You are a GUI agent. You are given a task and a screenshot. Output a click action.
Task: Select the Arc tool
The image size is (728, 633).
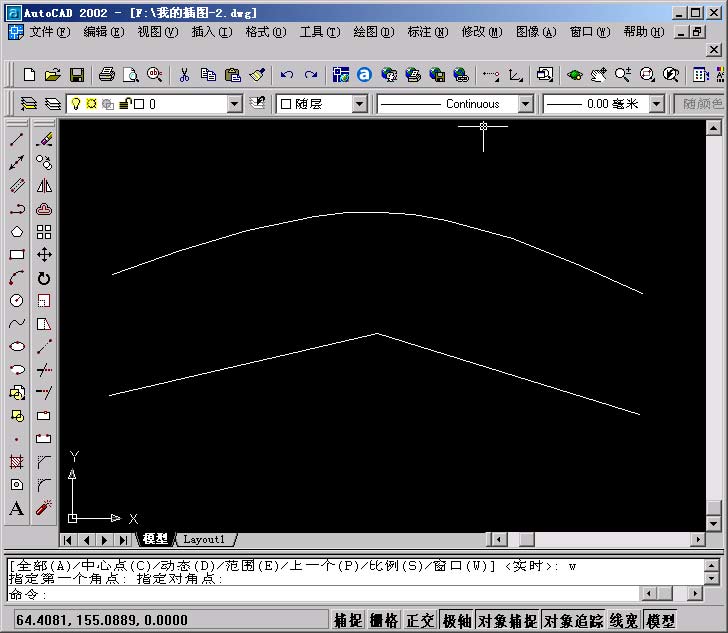pyautogui.click(x=17, y=277)
